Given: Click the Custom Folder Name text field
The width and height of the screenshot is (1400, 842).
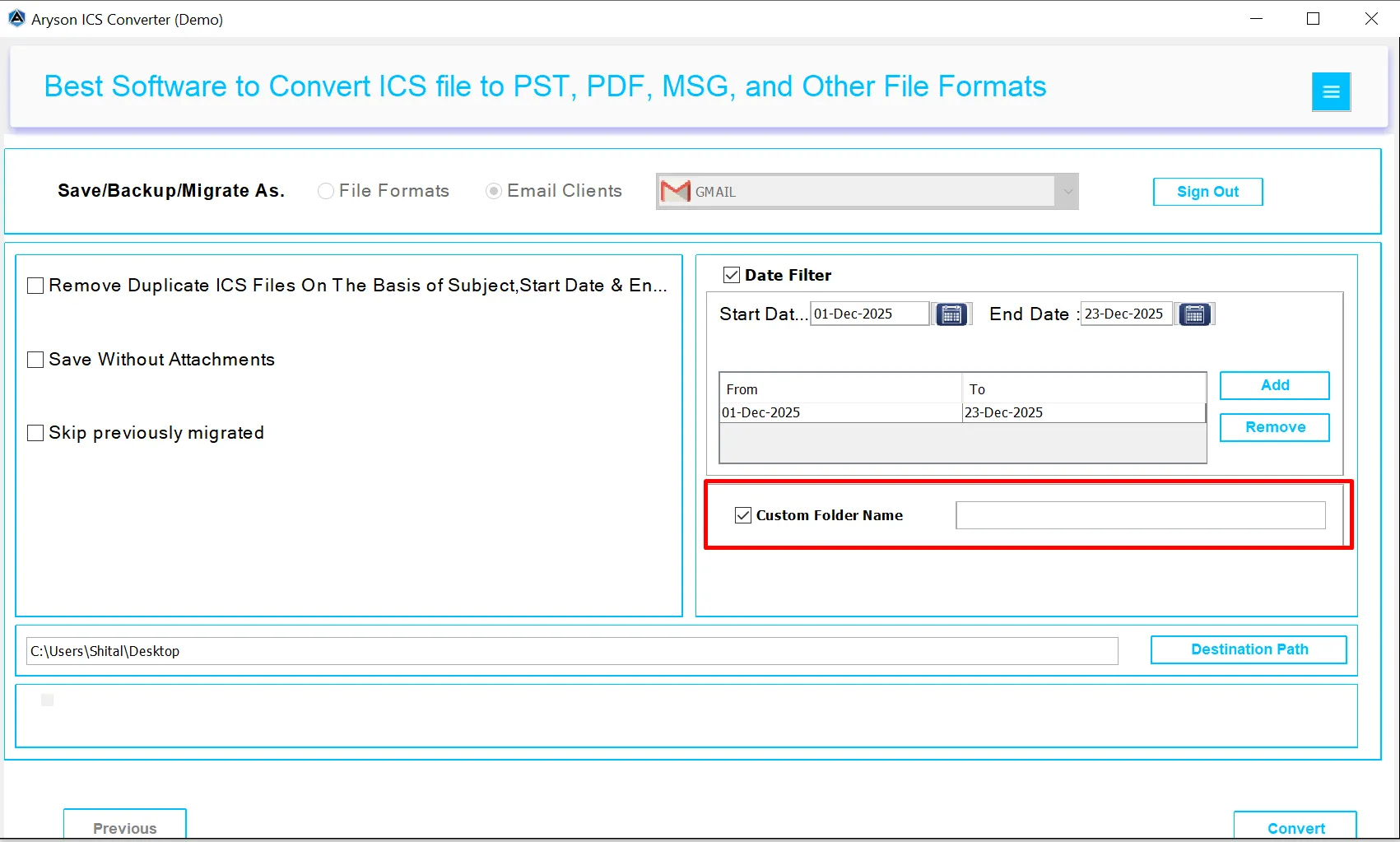Looking at the screenshot, I should tap(1139, 515).
